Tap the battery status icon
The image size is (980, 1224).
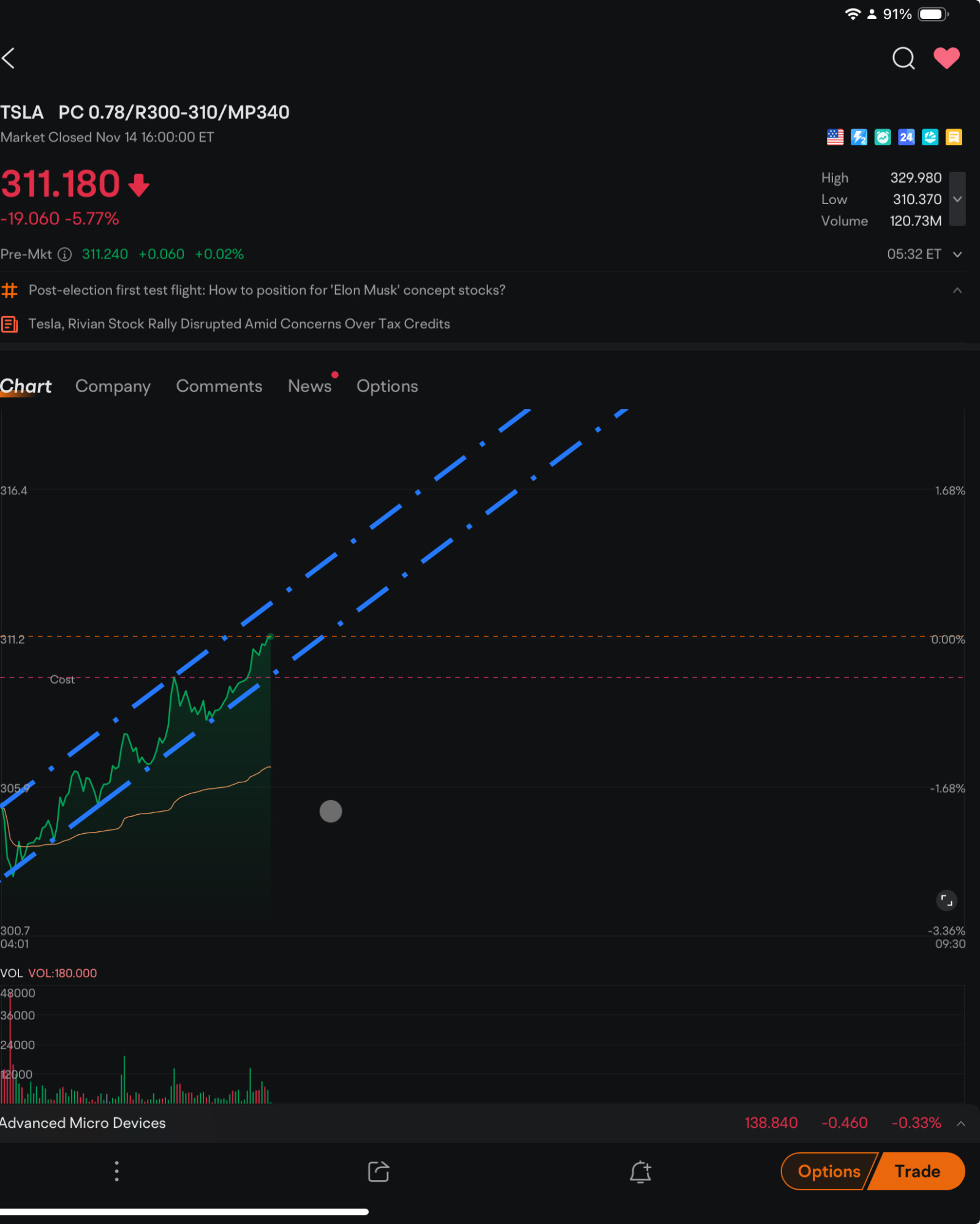933,14
